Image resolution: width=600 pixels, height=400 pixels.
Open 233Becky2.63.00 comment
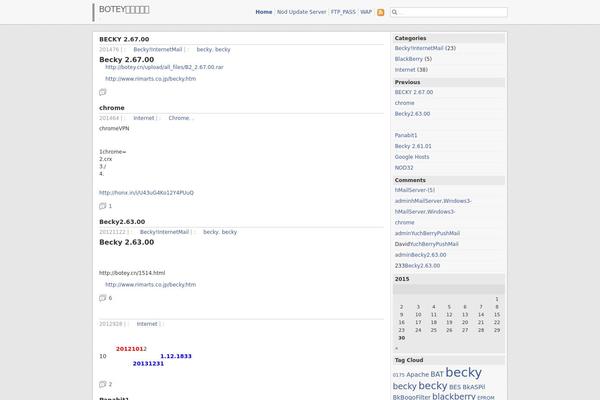coord(417,265)
